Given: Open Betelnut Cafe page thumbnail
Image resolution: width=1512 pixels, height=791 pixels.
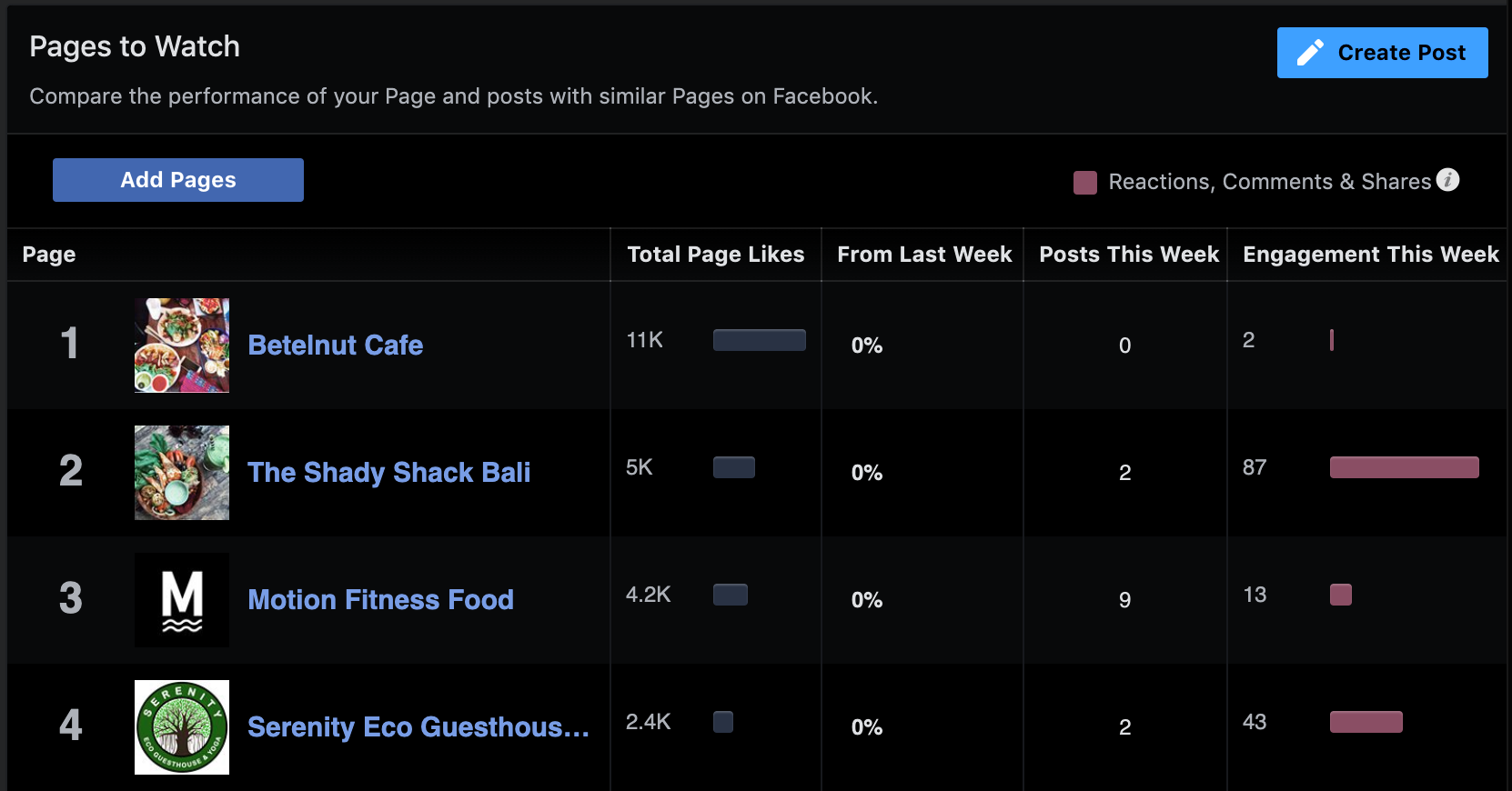Looking at the screenshot, I should (x=182, y=345).
